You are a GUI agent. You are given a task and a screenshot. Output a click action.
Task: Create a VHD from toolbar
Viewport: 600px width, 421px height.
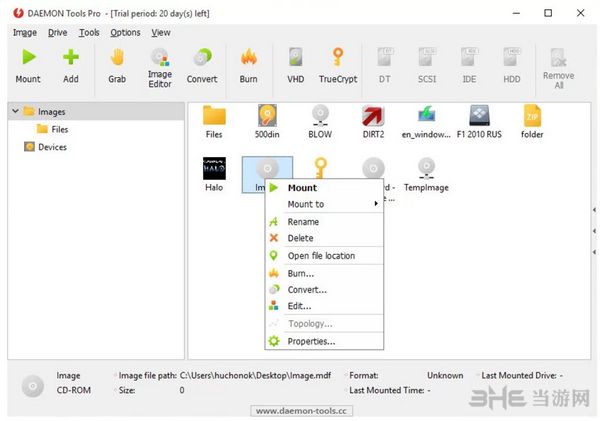[296, 67]
